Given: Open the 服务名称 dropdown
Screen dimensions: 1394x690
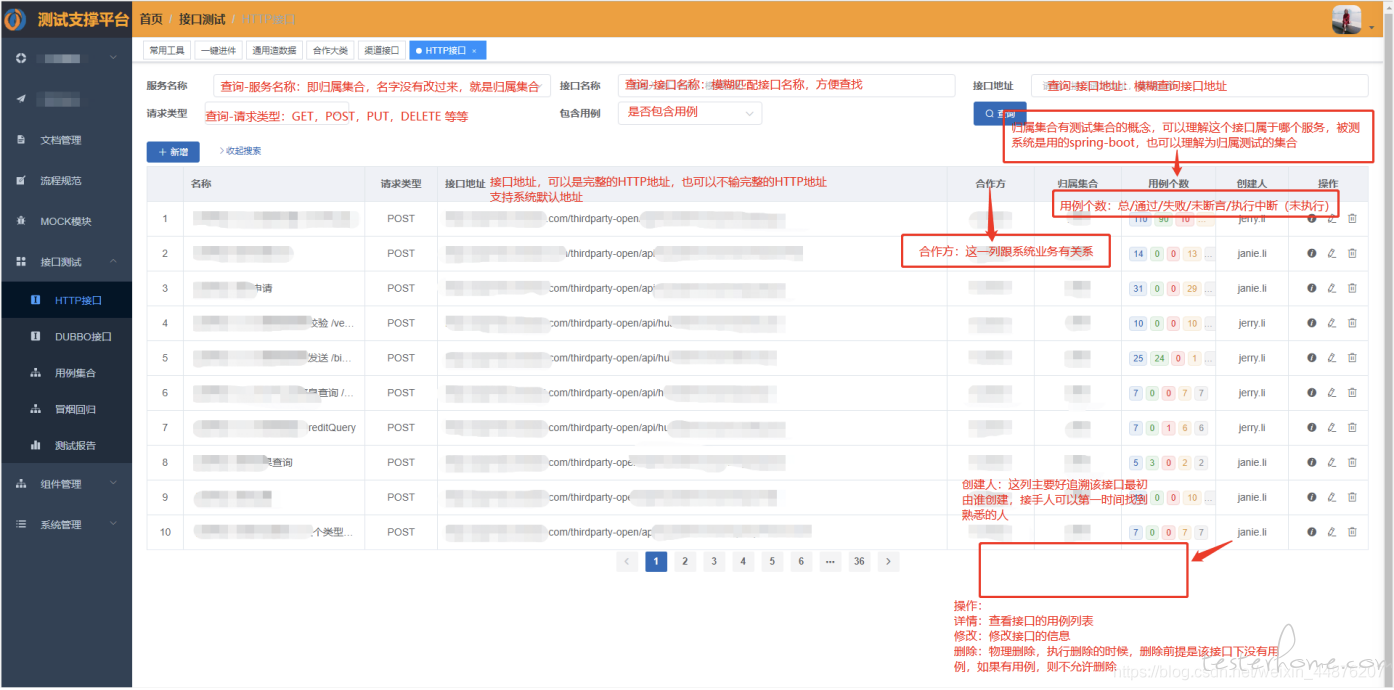Looking at the screenshot, I should pos(381,86).
